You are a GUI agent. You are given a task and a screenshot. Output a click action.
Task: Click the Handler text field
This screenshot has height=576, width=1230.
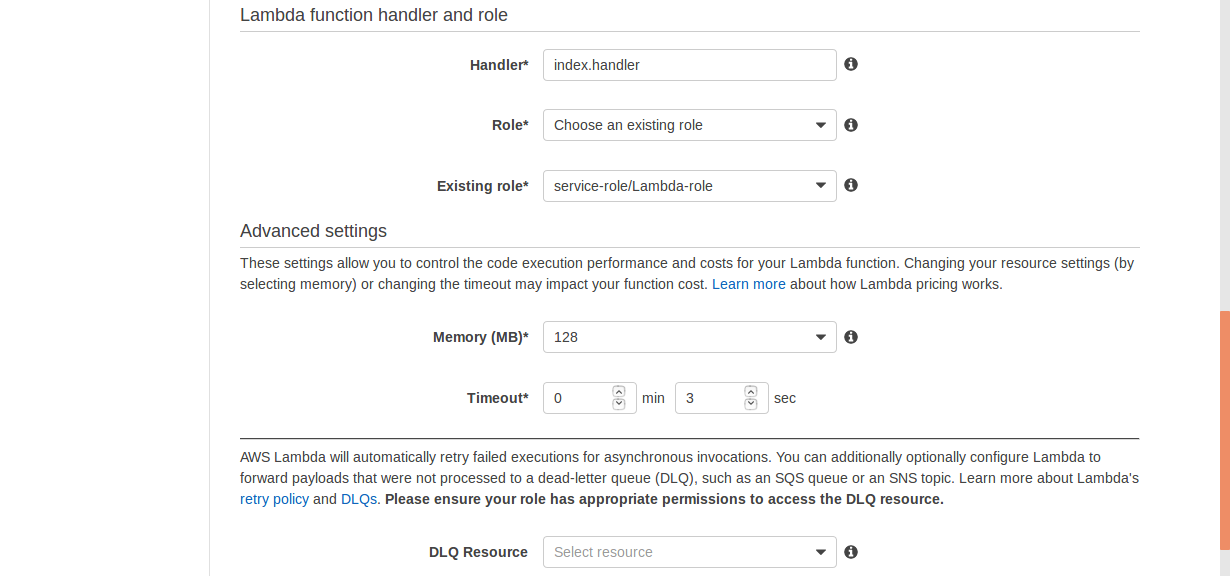click(x=689, y=65)
